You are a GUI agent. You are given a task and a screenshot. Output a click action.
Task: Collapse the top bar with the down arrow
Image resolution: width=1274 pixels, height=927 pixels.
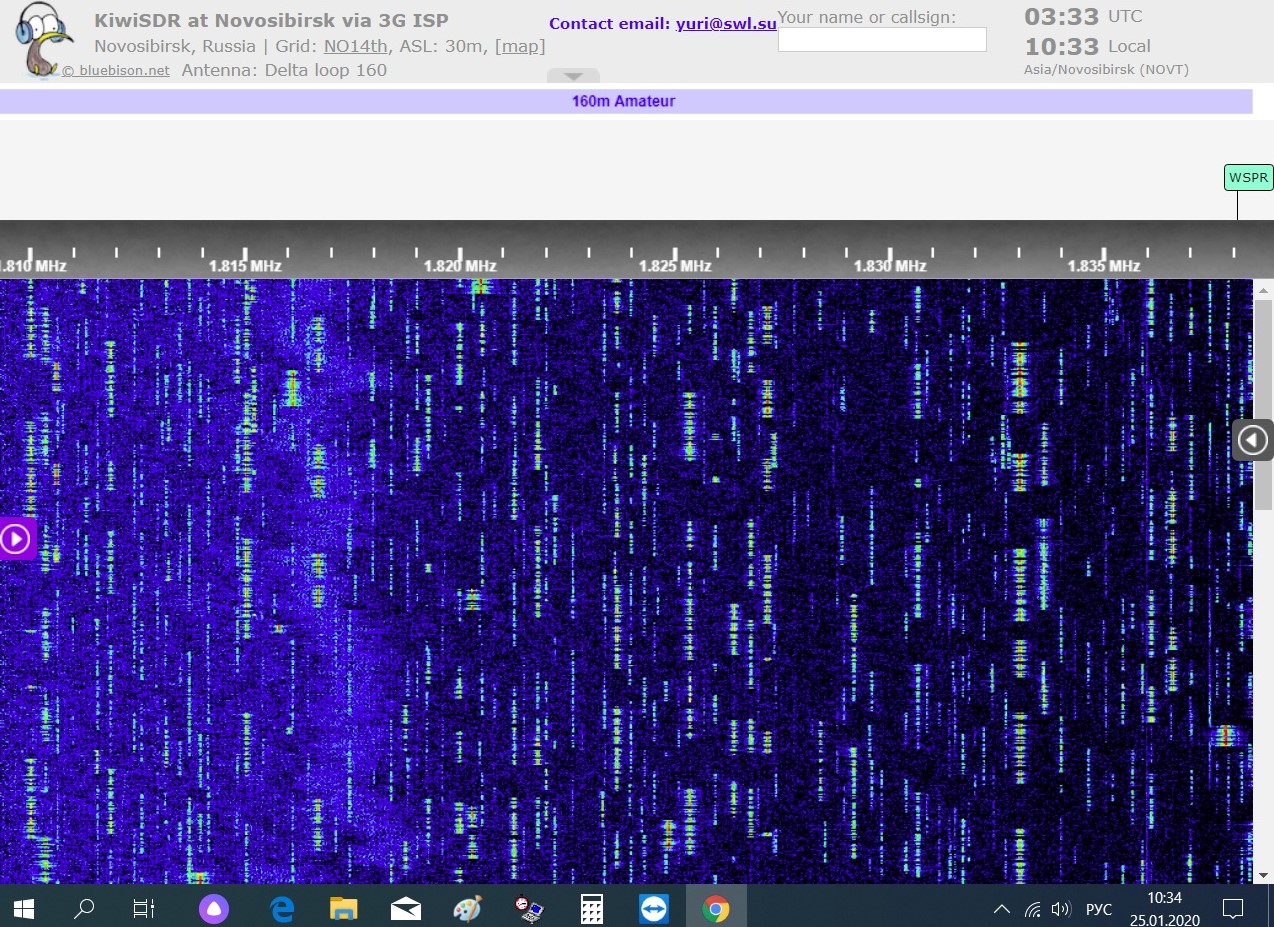573,76
